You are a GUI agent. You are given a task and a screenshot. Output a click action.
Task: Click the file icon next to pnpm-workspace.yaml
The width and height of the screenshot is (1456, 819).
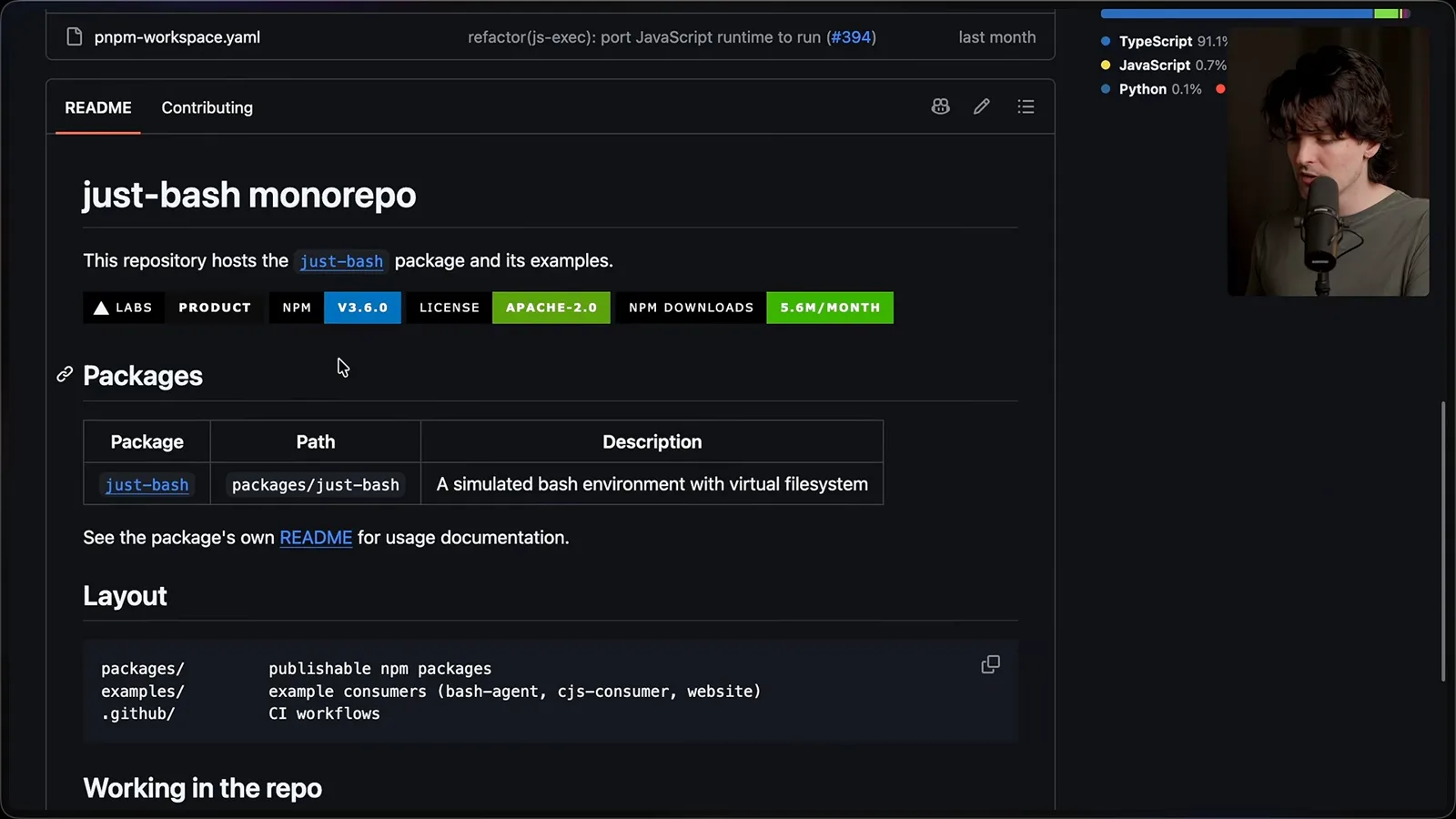(x=75, y=37)
